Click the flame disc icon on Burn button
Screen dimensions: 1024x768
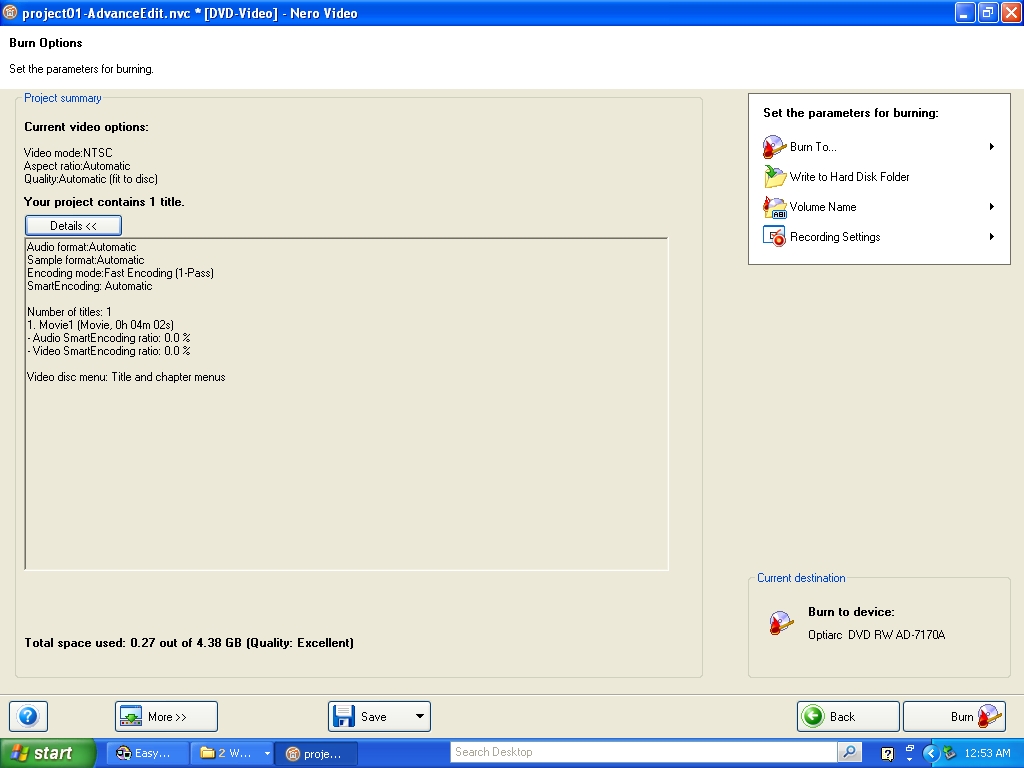pyautogui.click(x=989, y=716)
